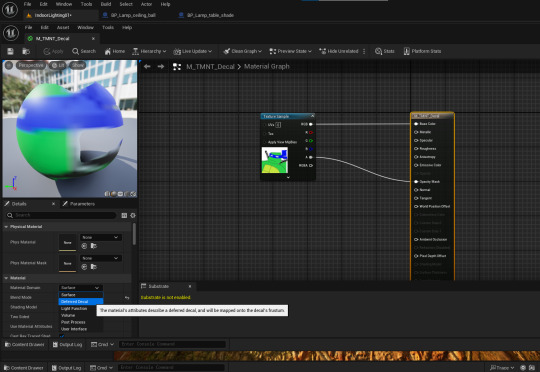Viewport: 540px width, 372px height.
Task: Go Home in the material graph
Action: pos(115,51)
